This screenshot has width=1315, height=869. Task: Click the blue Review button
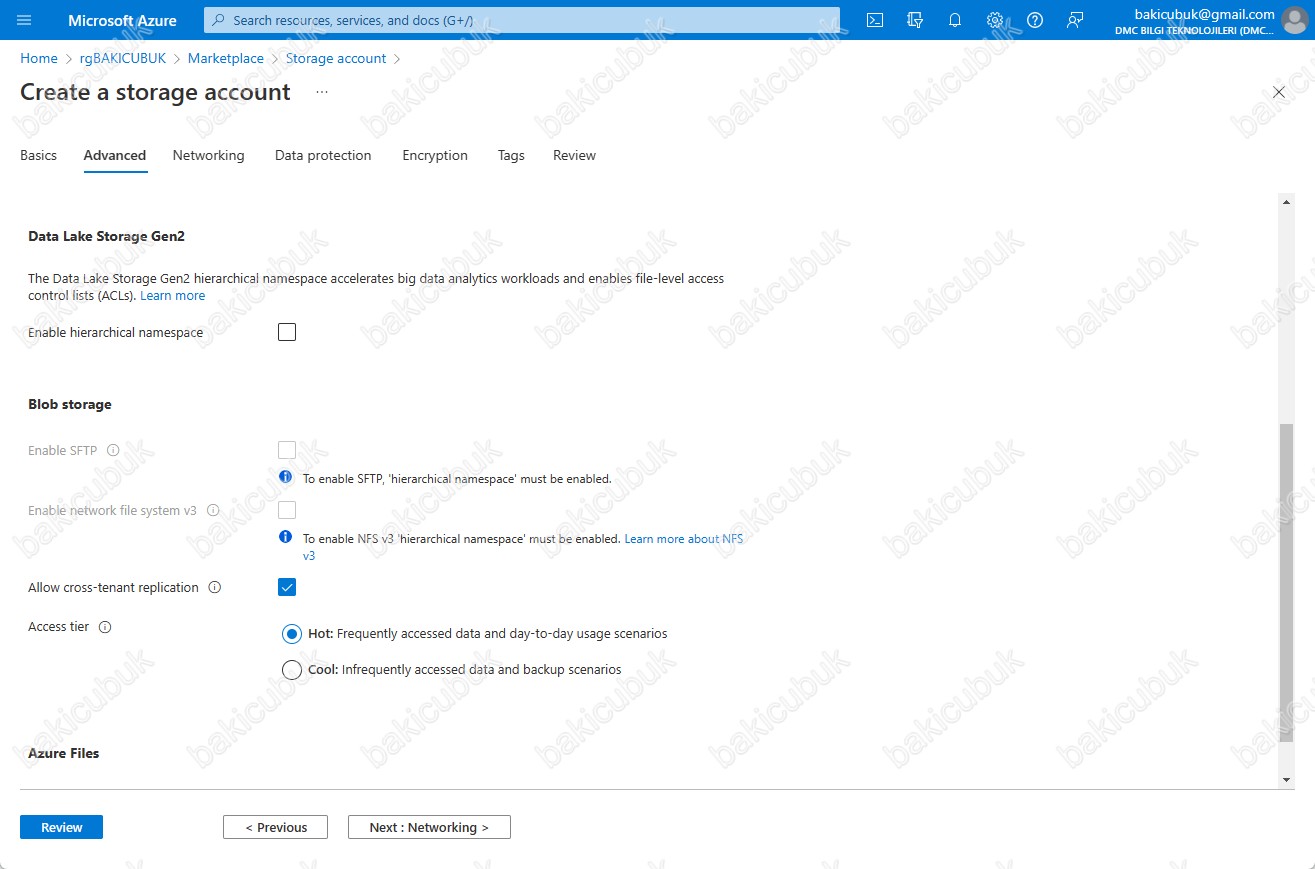pos(61,827)
